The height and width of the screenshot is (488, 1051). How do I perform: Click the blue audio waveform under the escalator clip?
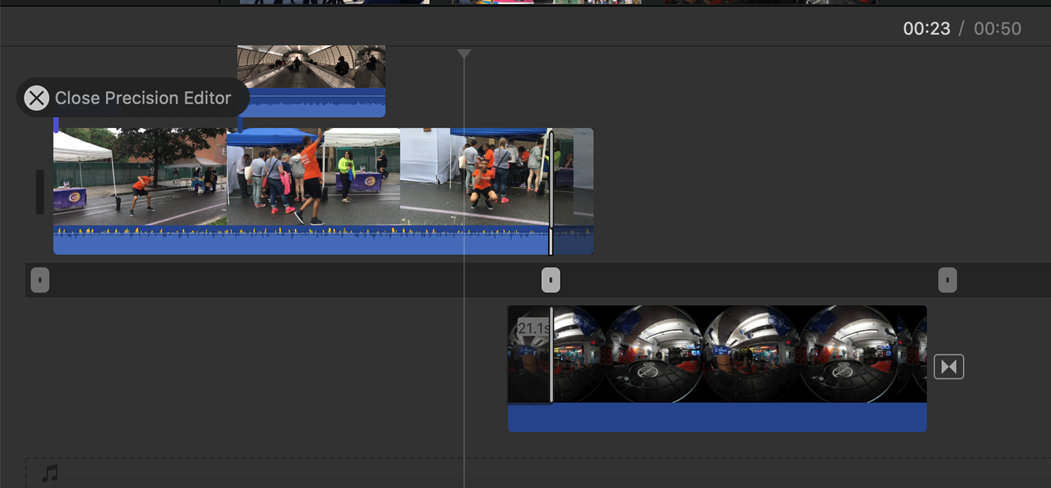pos(311,103)
